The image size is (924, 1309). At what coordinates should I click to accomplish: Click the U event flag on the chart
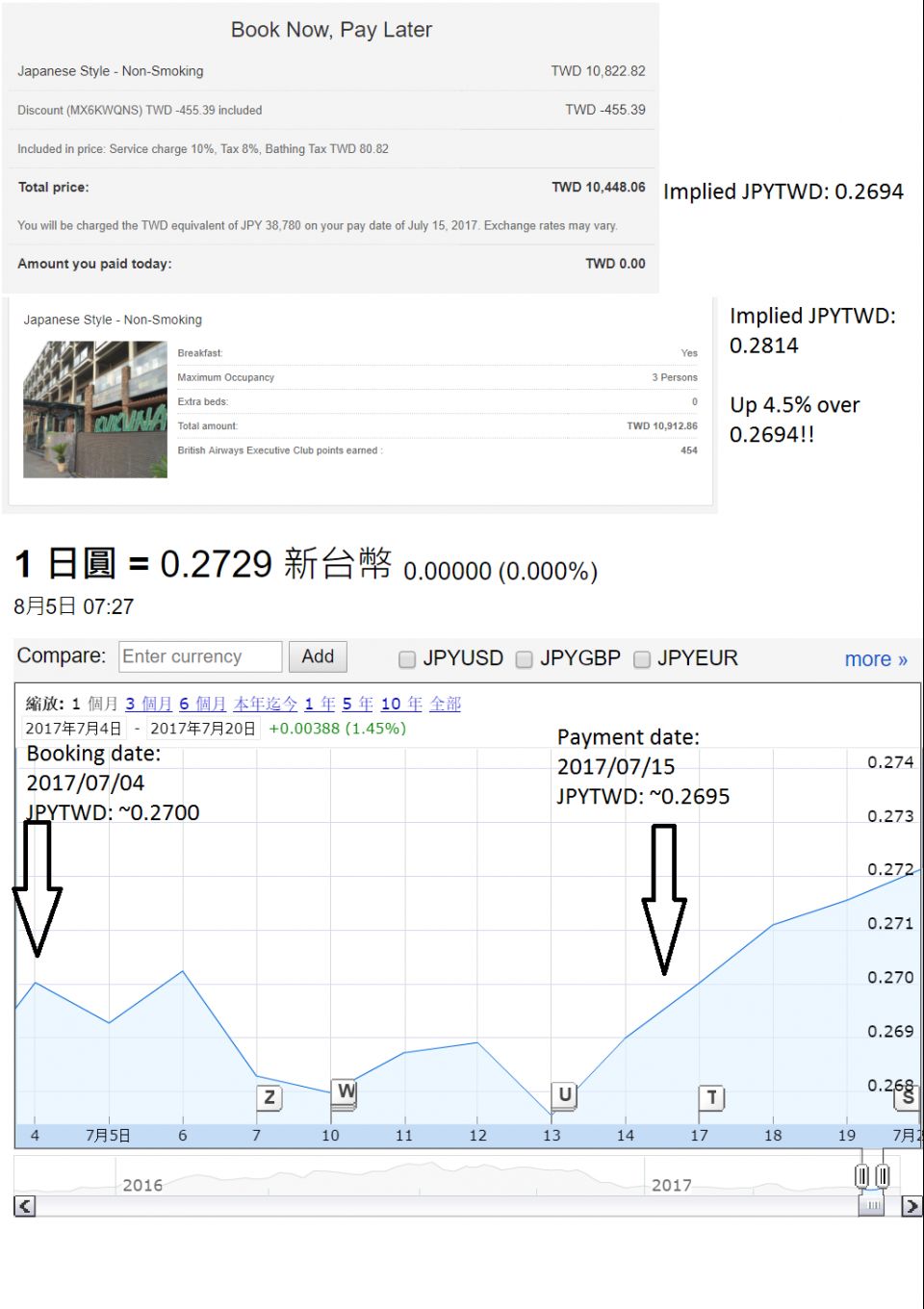(563, 1094)
